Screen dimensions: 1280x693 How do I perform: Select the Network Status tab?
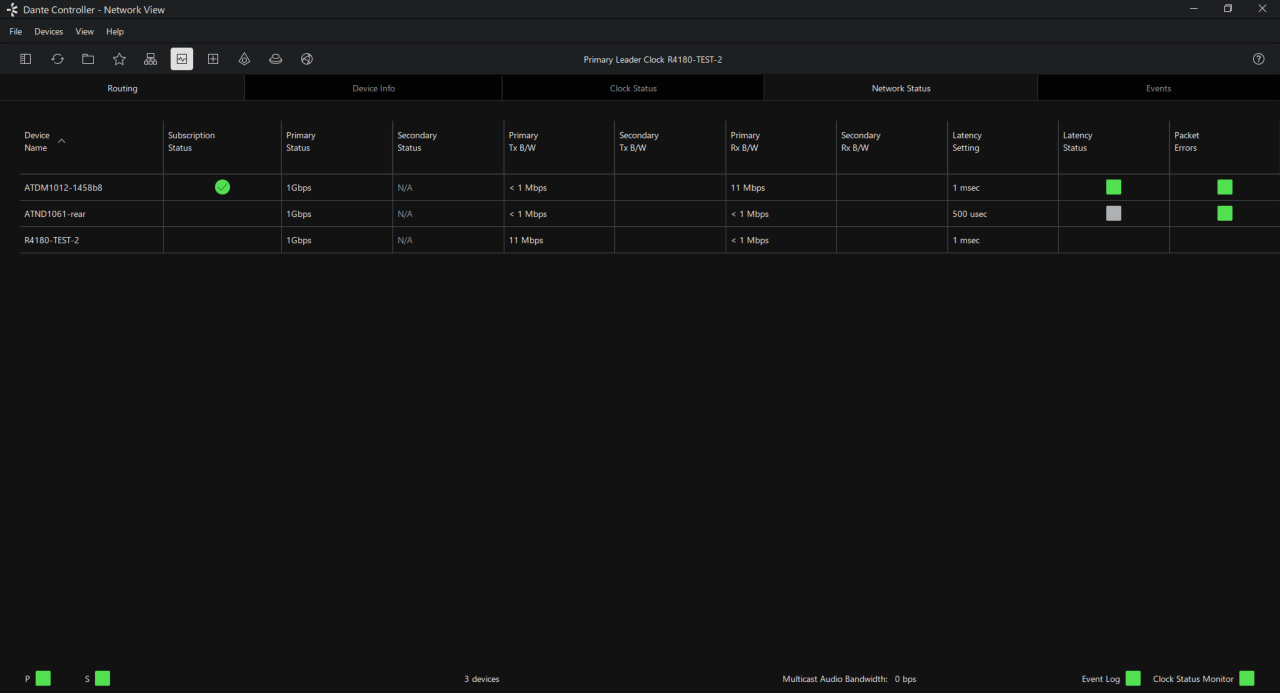[901, 88]
